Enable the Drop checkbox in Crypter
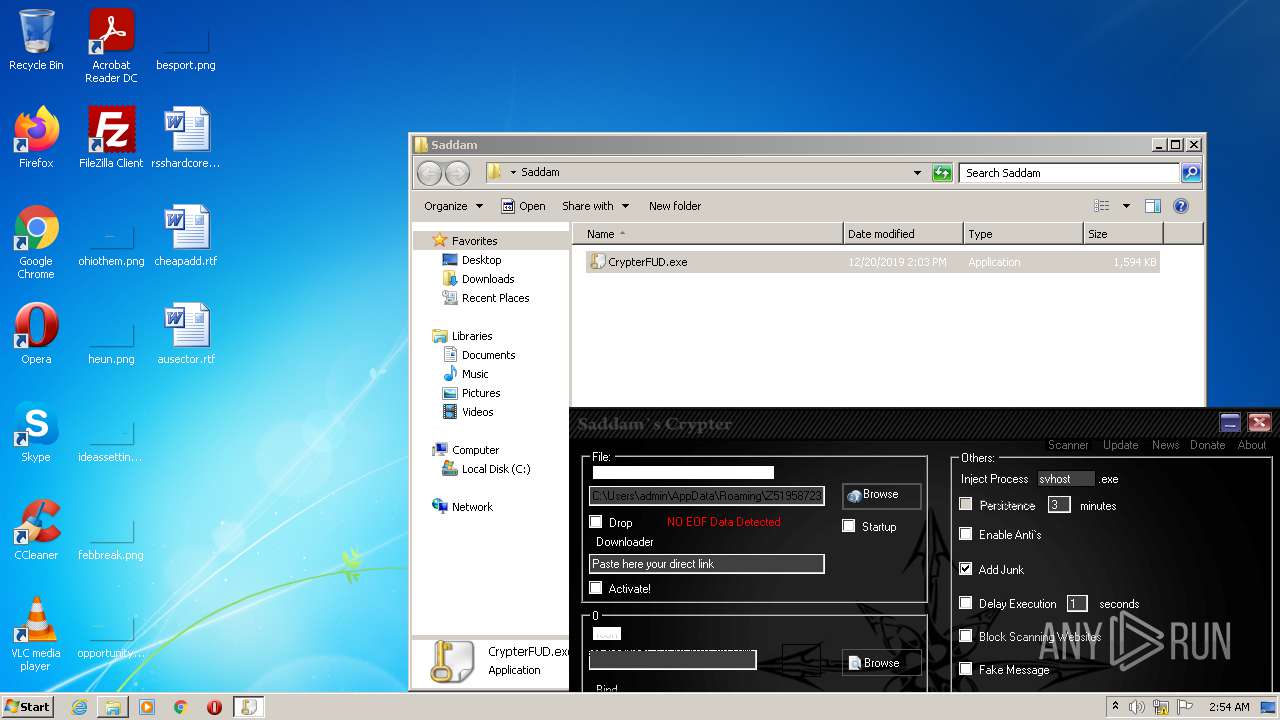The image size is (1280, 720). (596, 522)
